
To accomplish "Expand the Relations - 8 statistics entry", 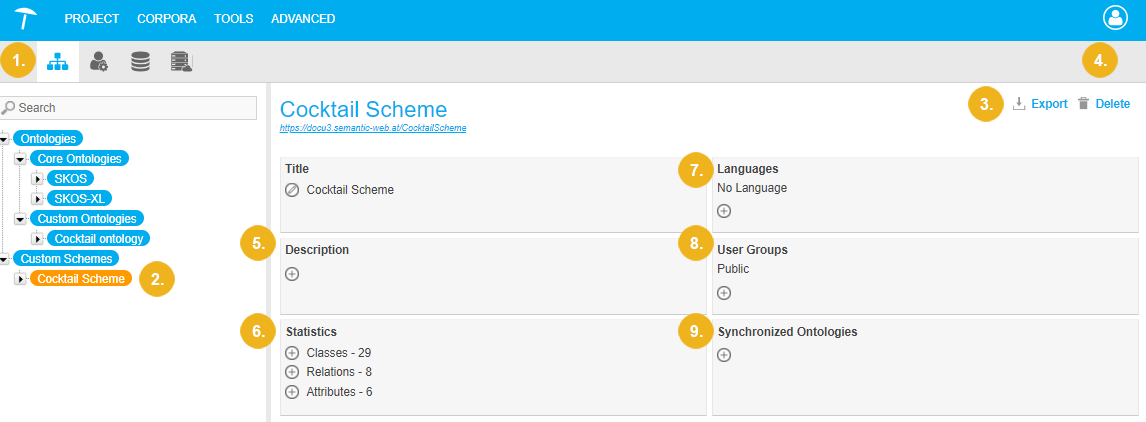I will tap(292, 372).
